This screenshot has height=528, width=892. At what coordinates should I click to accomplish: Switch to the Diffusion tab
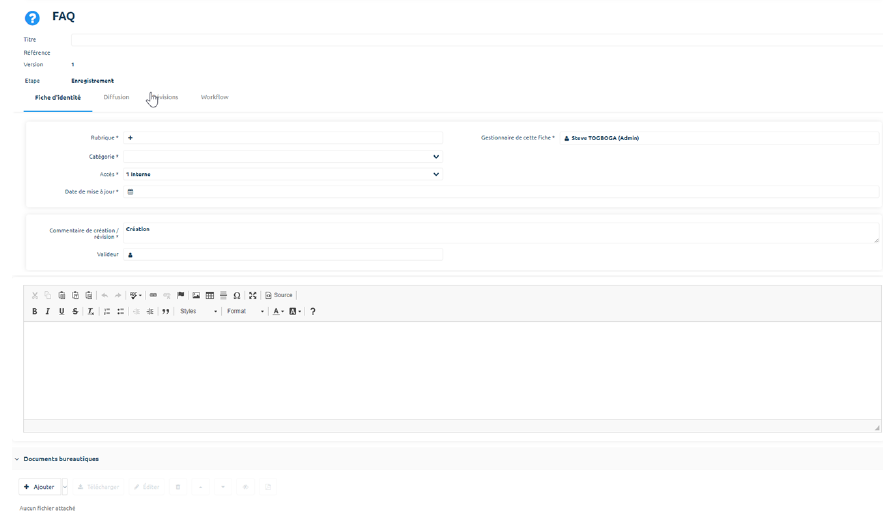click(x=116, y=97)
